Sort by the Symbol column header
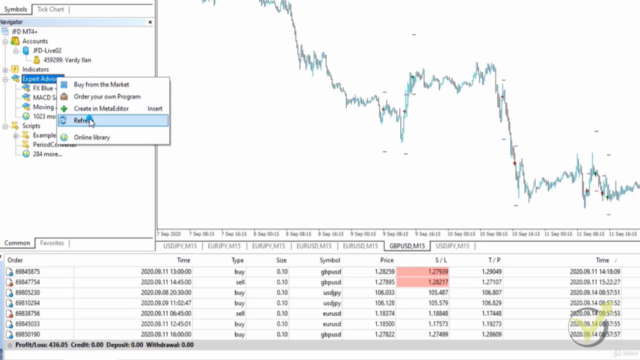The width and height of the screenshot is (640, 360). (330, 260)
